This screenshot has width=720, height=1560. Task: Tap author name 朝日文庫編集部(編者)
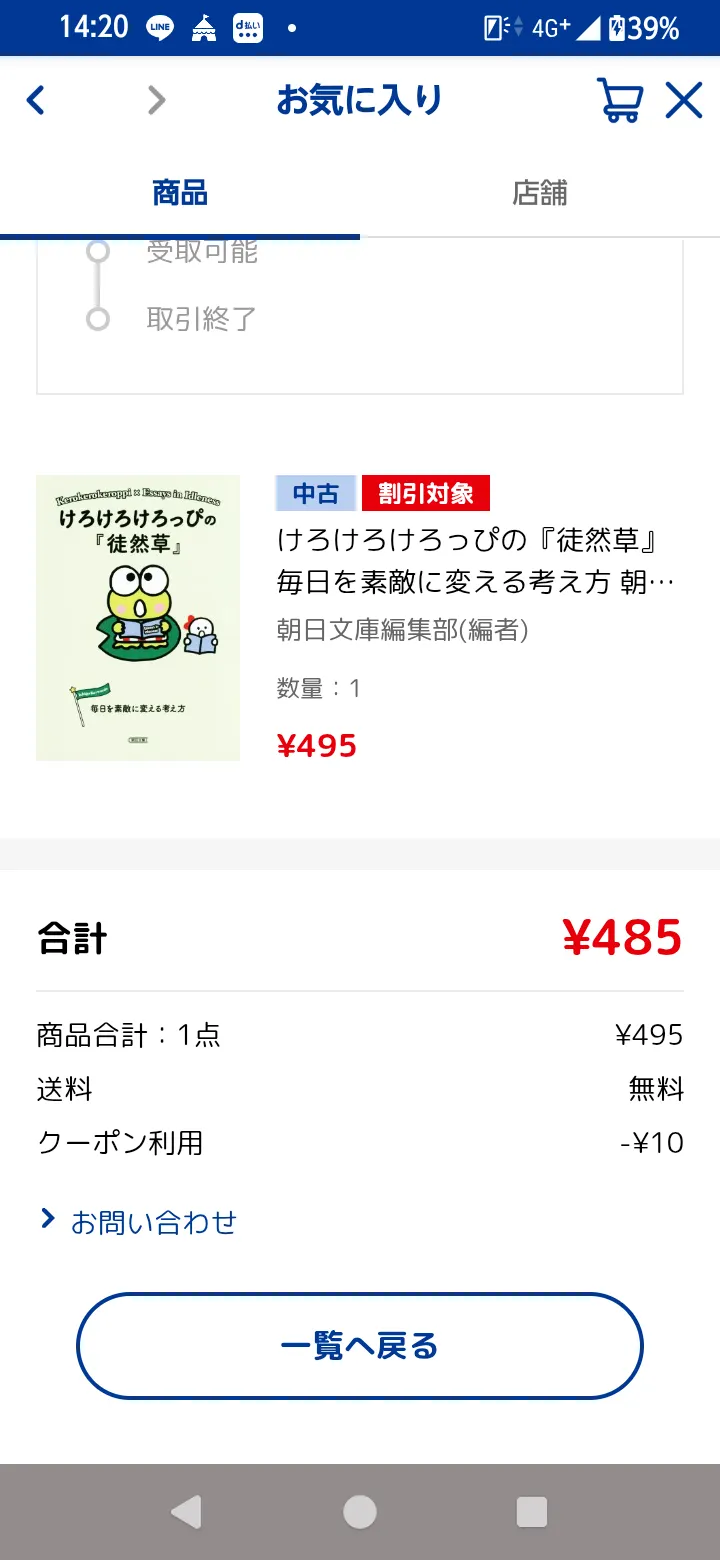402,630
